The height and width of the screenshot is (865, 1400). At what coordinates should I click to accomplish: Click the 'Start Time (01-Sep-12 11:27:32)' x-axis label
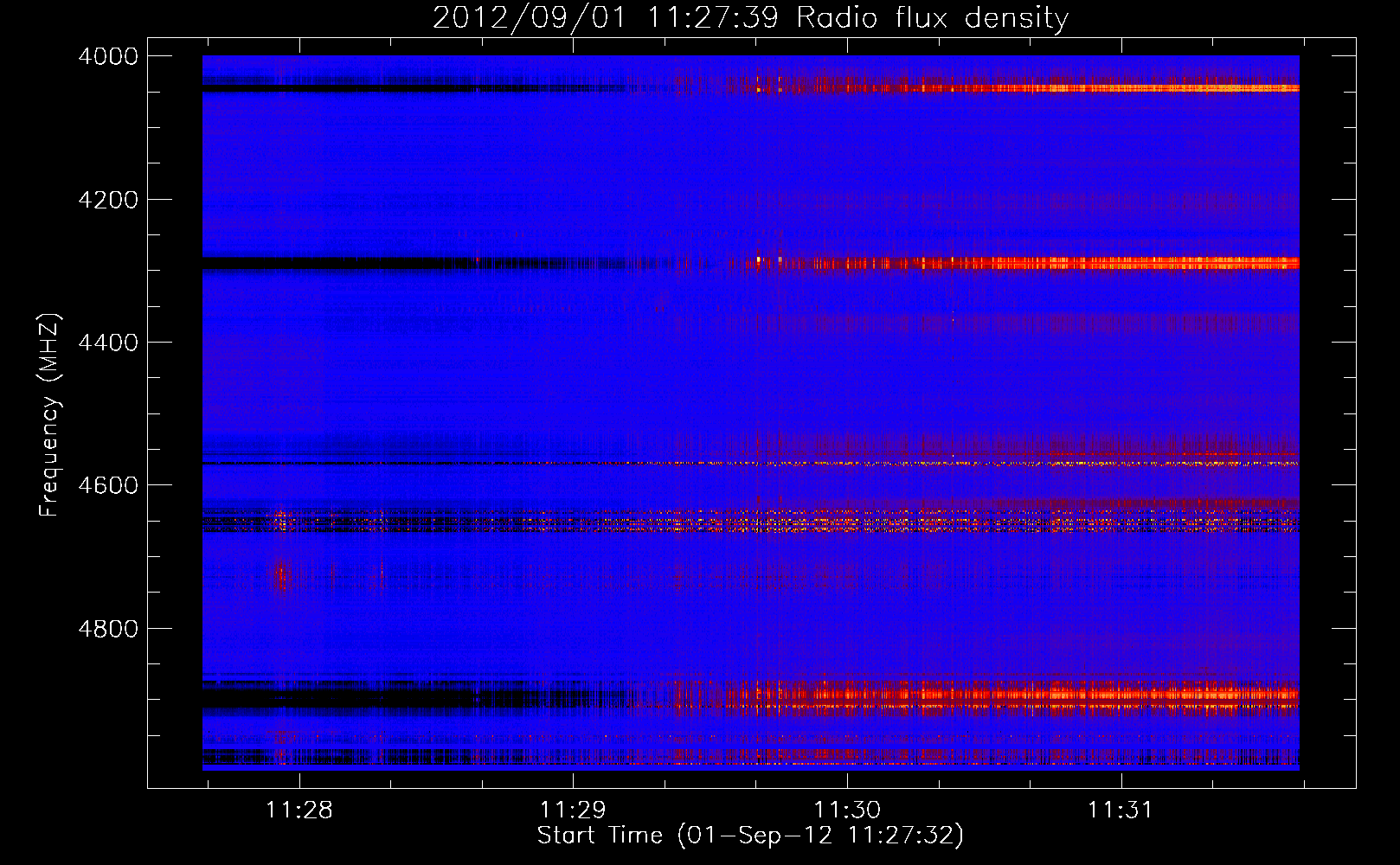pos(750,836)
